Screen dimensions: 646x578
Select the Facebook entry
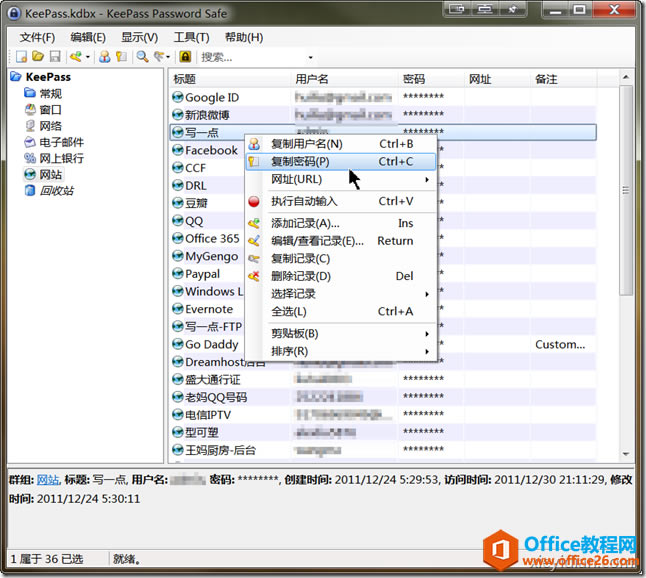click(x=211, y=150)
